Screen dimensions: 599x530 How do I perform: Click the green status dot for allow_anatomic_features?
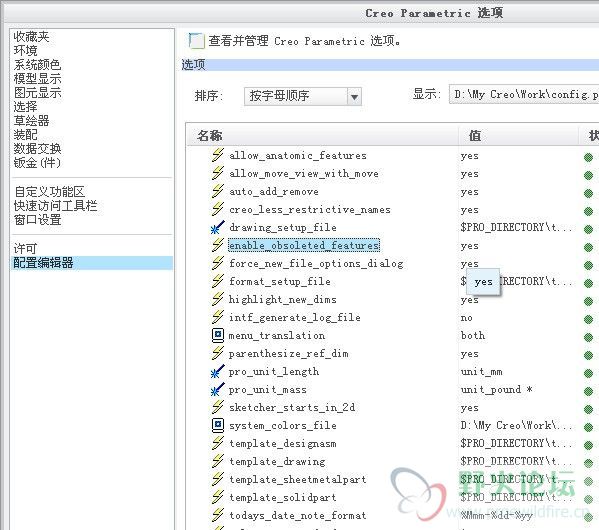click(x=588, y=157)
